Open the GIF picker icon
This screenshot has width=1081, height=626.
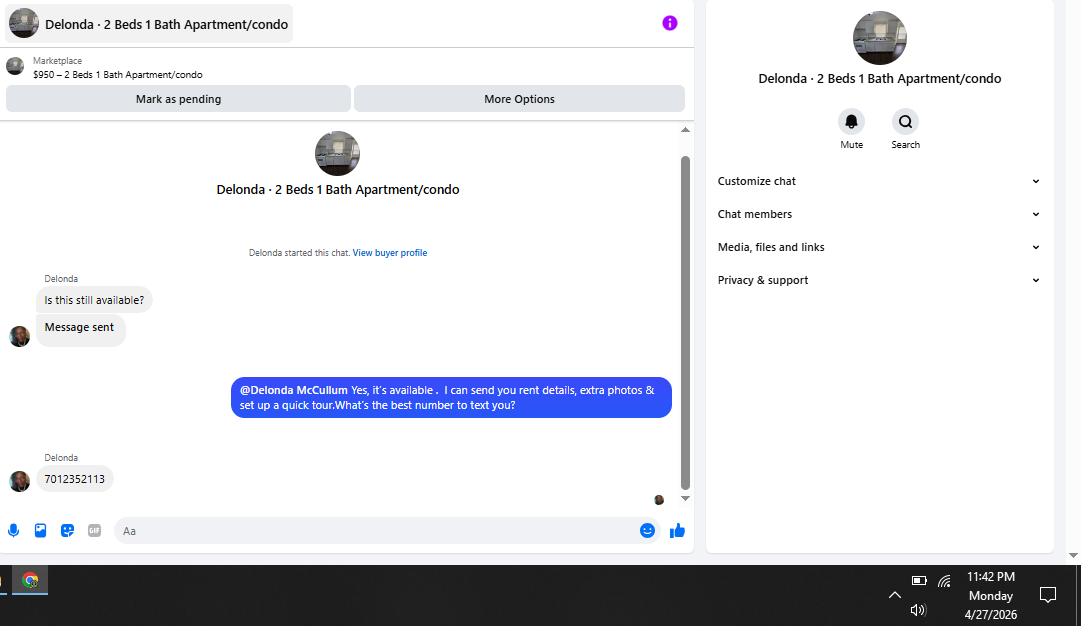pyautogui.click(x=94, y=530)
